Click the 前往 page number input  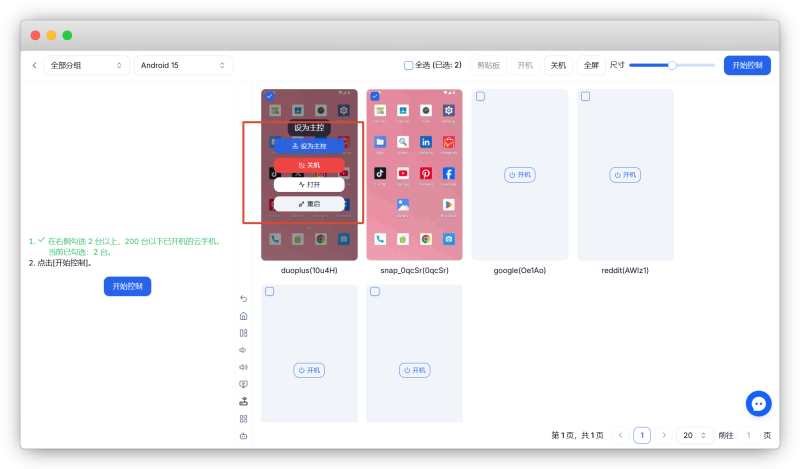pos(748,435)
